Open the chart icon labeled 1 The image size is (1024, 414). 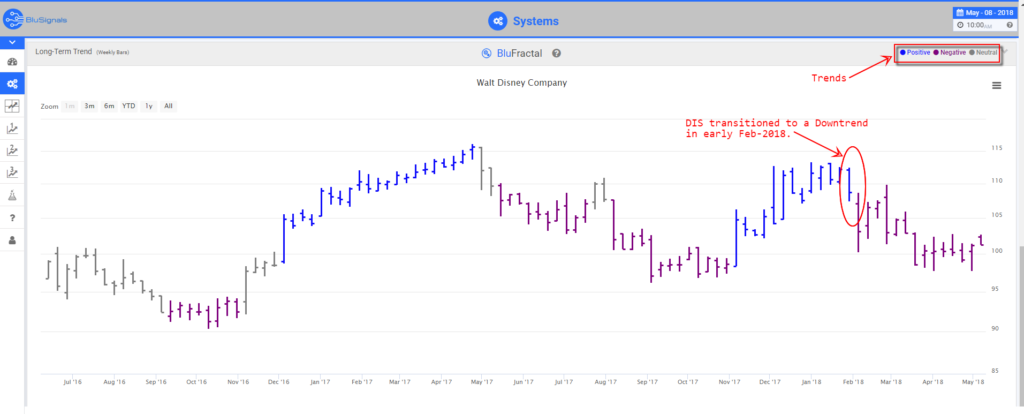(x=12, y=128)
